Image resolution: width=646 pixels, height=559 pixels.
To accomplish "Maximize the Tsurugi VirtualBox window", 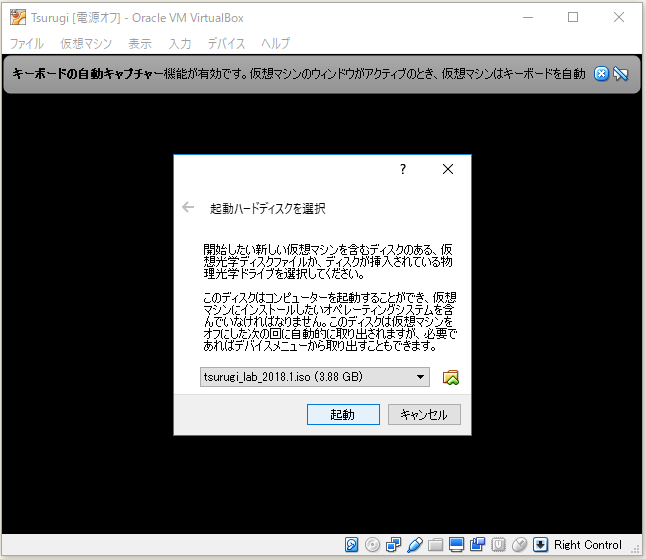I will (573, 18).
